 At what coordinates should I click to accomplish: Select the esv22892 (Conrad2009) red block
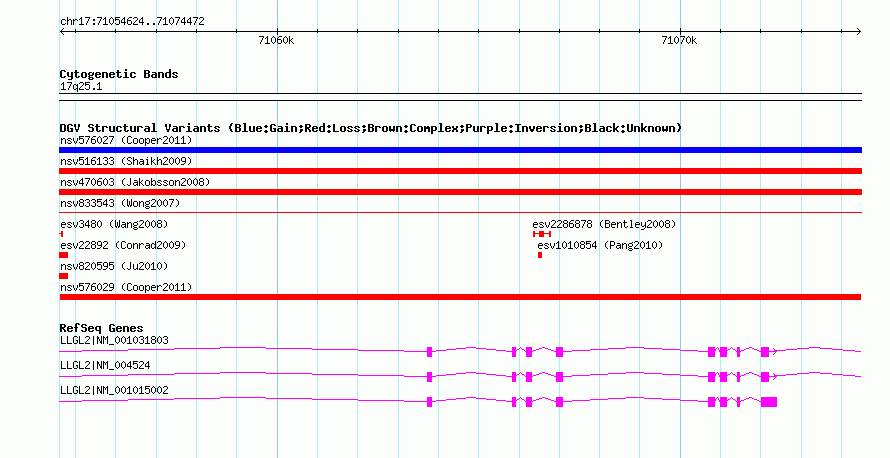click(x=64, y=255)
